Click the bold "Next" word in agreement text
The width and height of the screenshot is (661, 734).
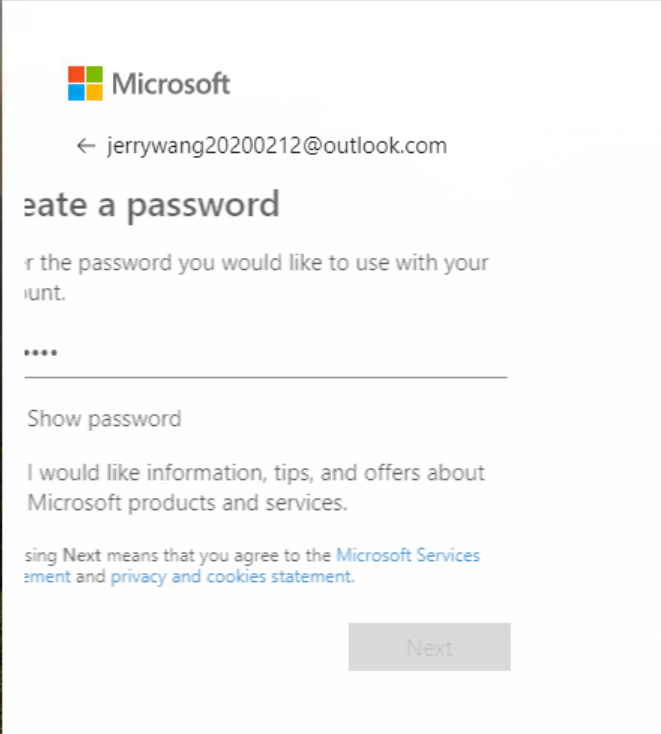point(82,555)
